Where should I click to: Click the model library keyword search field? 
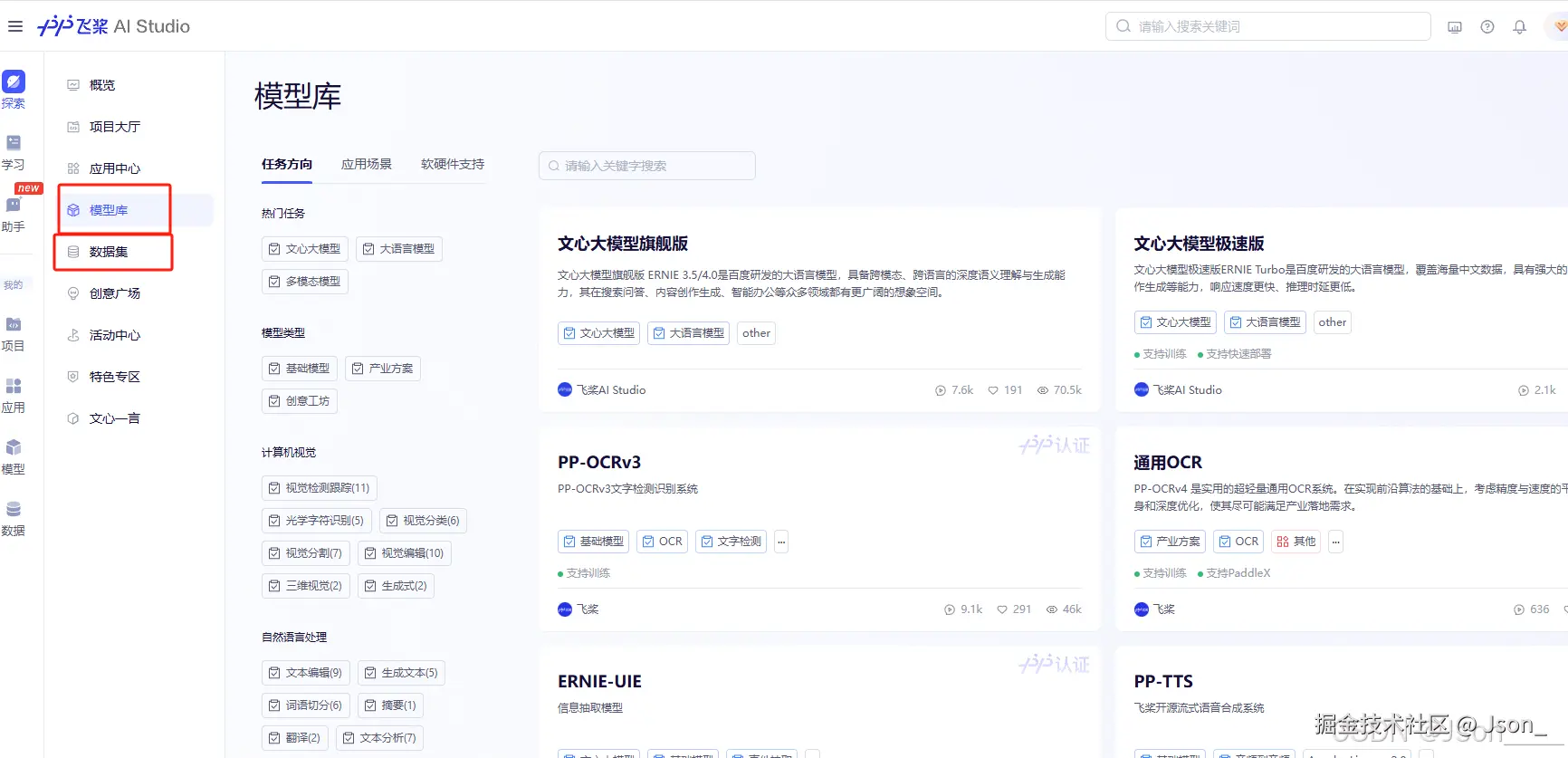[647, 166]
